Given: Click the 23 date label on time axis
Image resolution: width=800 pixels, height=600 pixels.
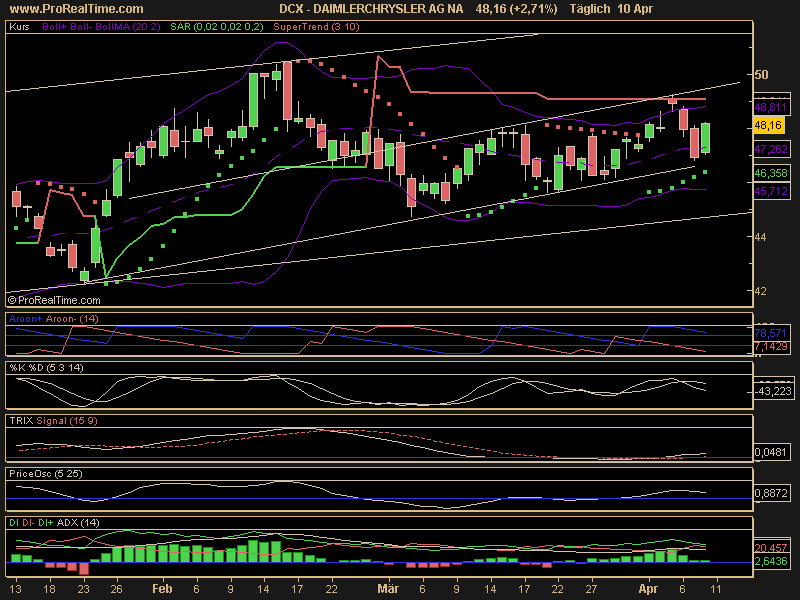Looking at the screenshot, I should coord(83,589).
